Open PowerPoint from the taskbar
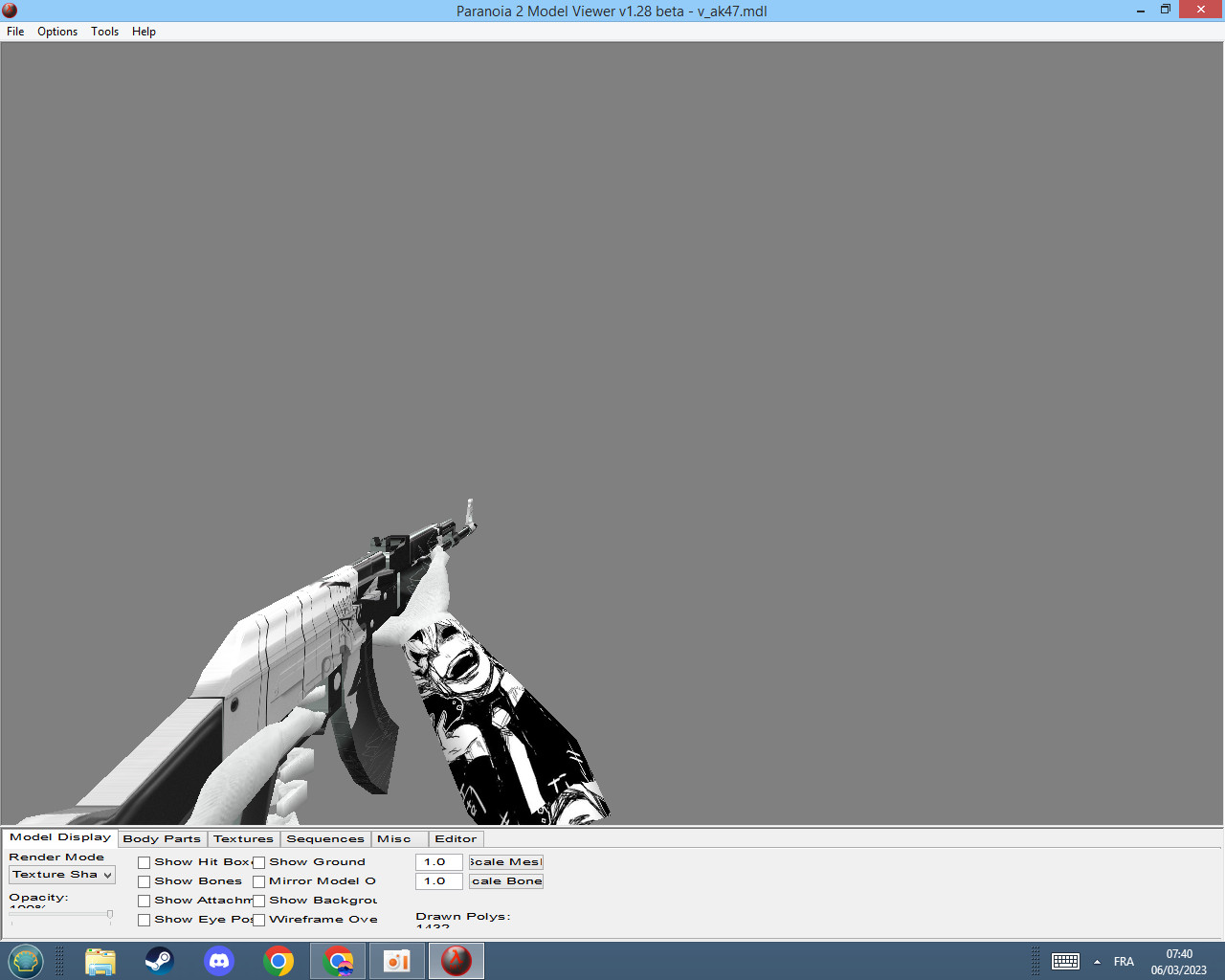The height and width of the screenshot is (980, 1225). point(396,960)
